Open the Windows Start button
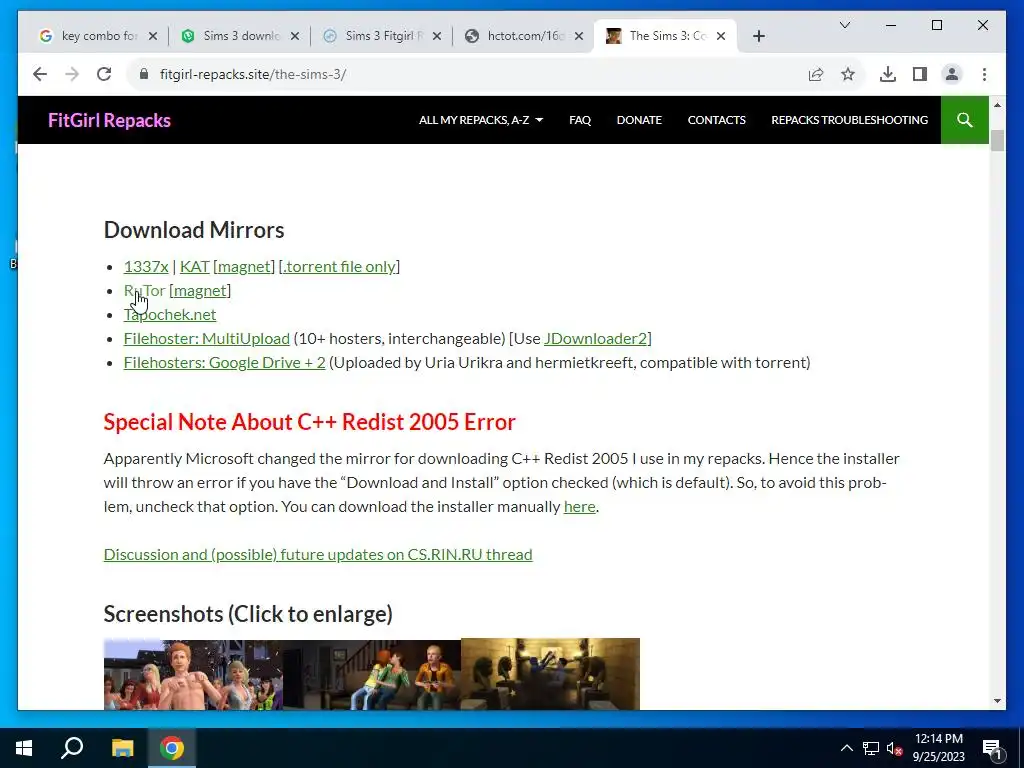1024x768 pixels. click(x=24, y=748)
